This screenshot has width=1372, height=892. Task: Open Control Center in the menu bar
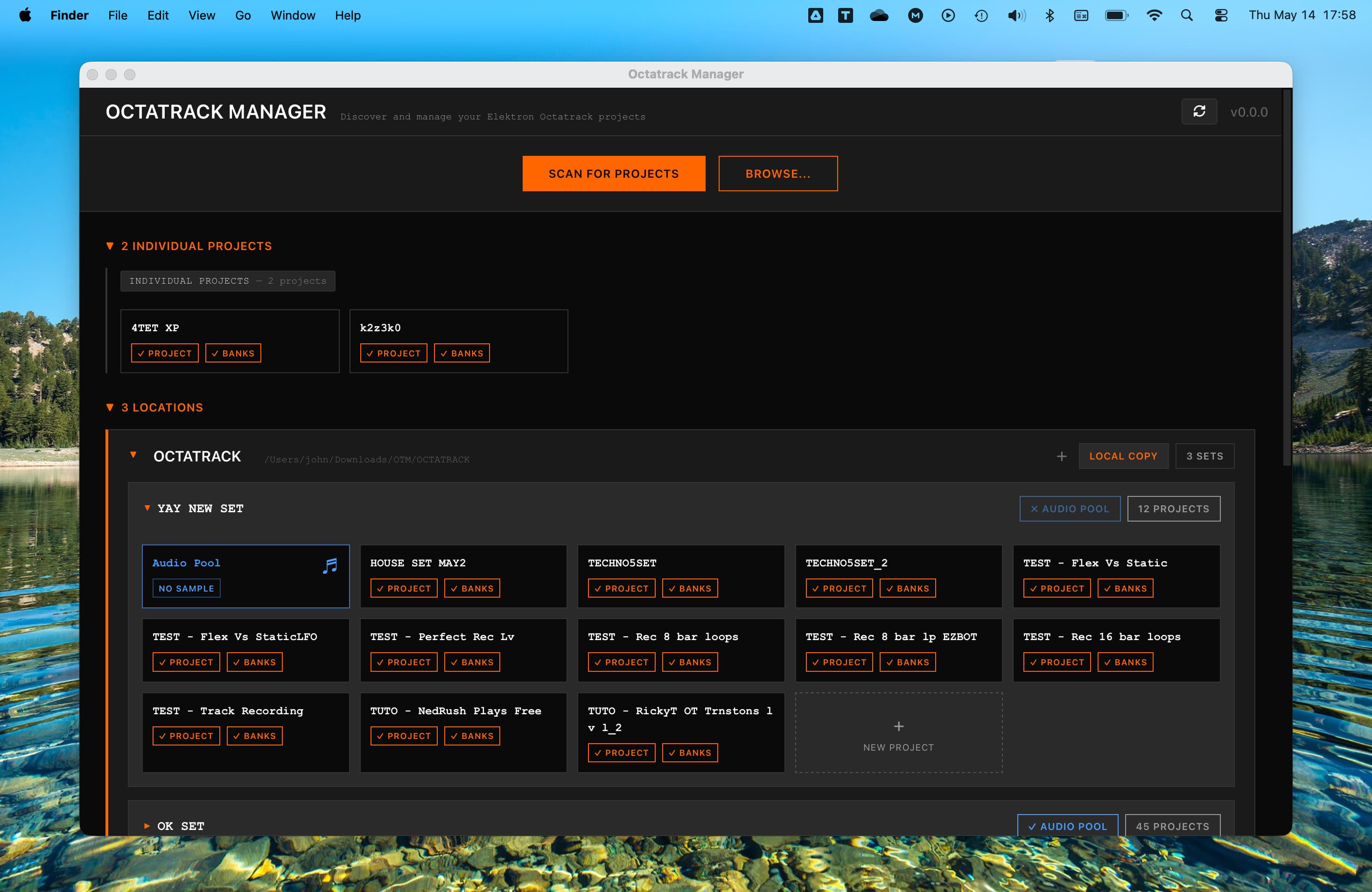1221,15
